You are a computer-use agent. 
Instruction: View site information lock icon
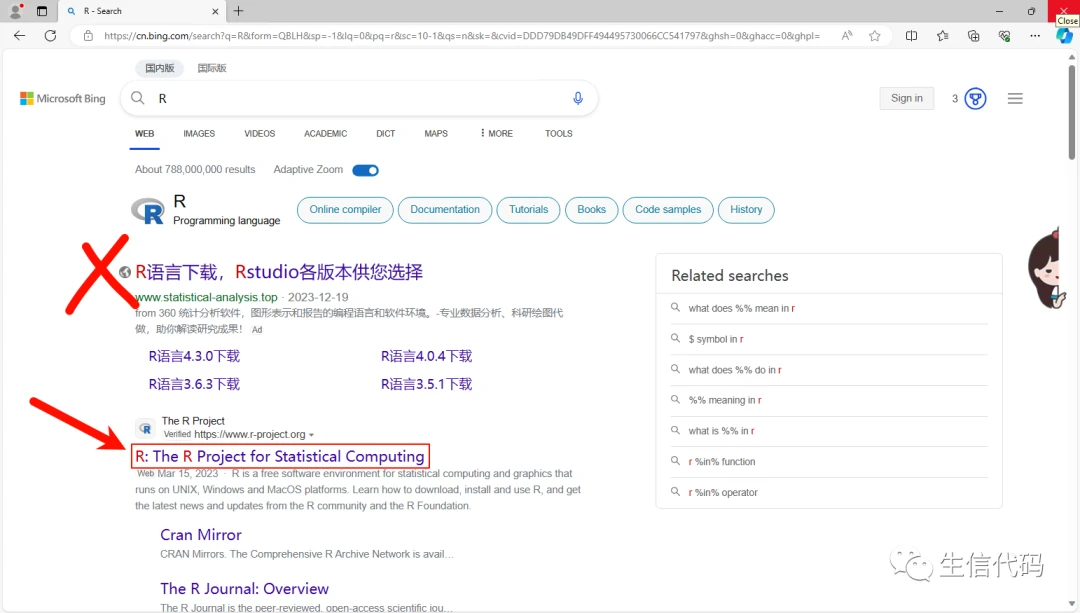pos(88,36)
